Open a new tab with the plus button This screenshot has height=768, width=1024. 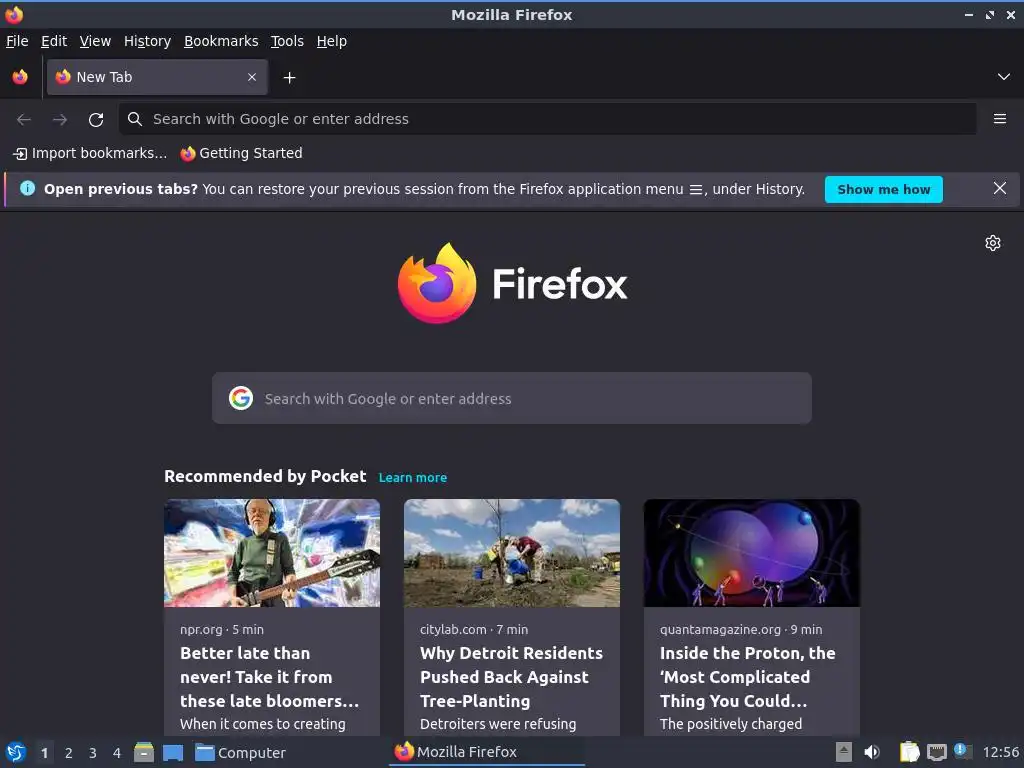[289, 78]
